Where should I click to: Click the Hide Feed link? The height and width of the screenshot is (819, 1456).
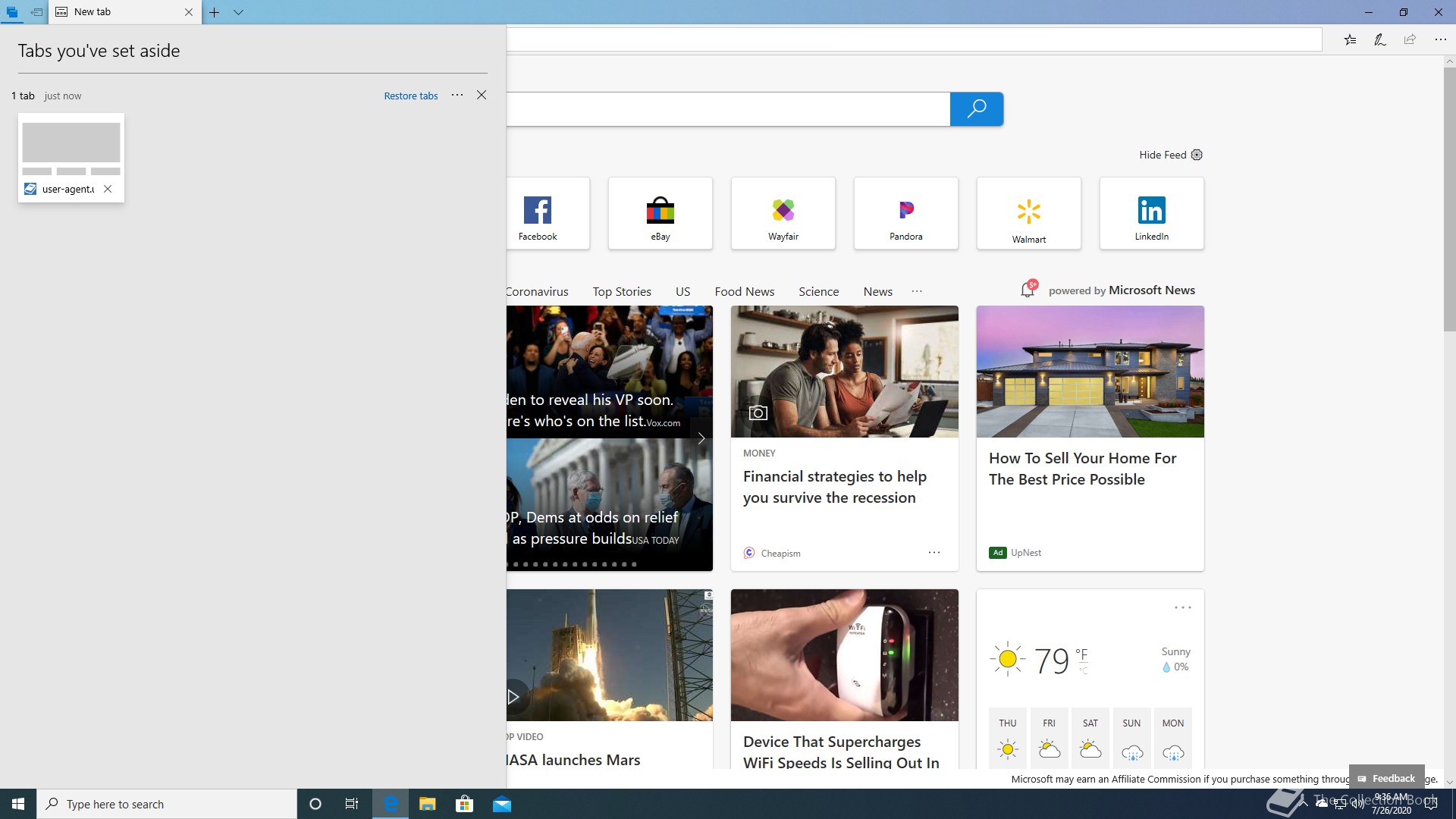pos(1163,155)
